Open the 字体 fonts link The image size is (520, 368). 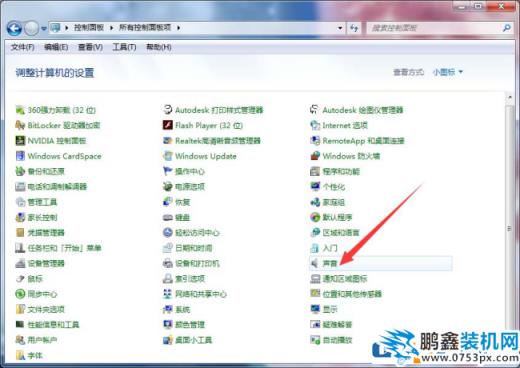(35, 356)
